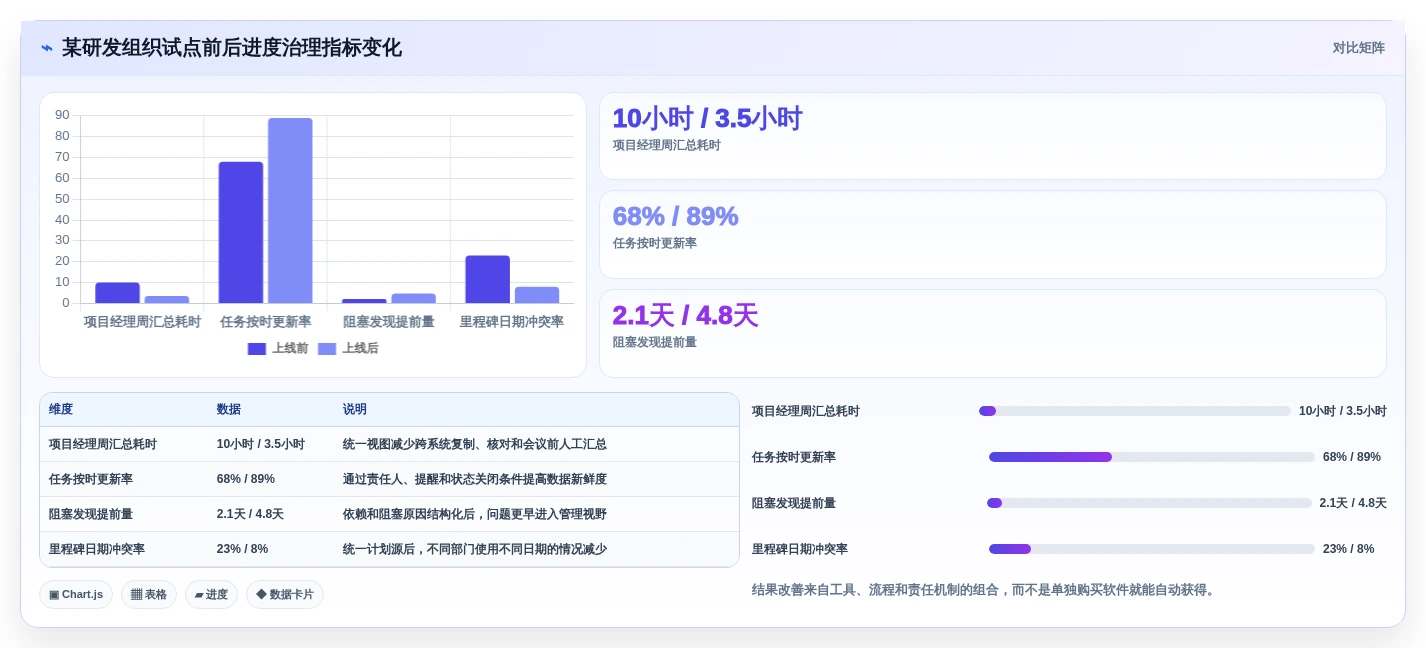The image size is (1426, 648).
Task: Click the 10小时 / 3.5小时 stat card heading
Action: [707, 118]
